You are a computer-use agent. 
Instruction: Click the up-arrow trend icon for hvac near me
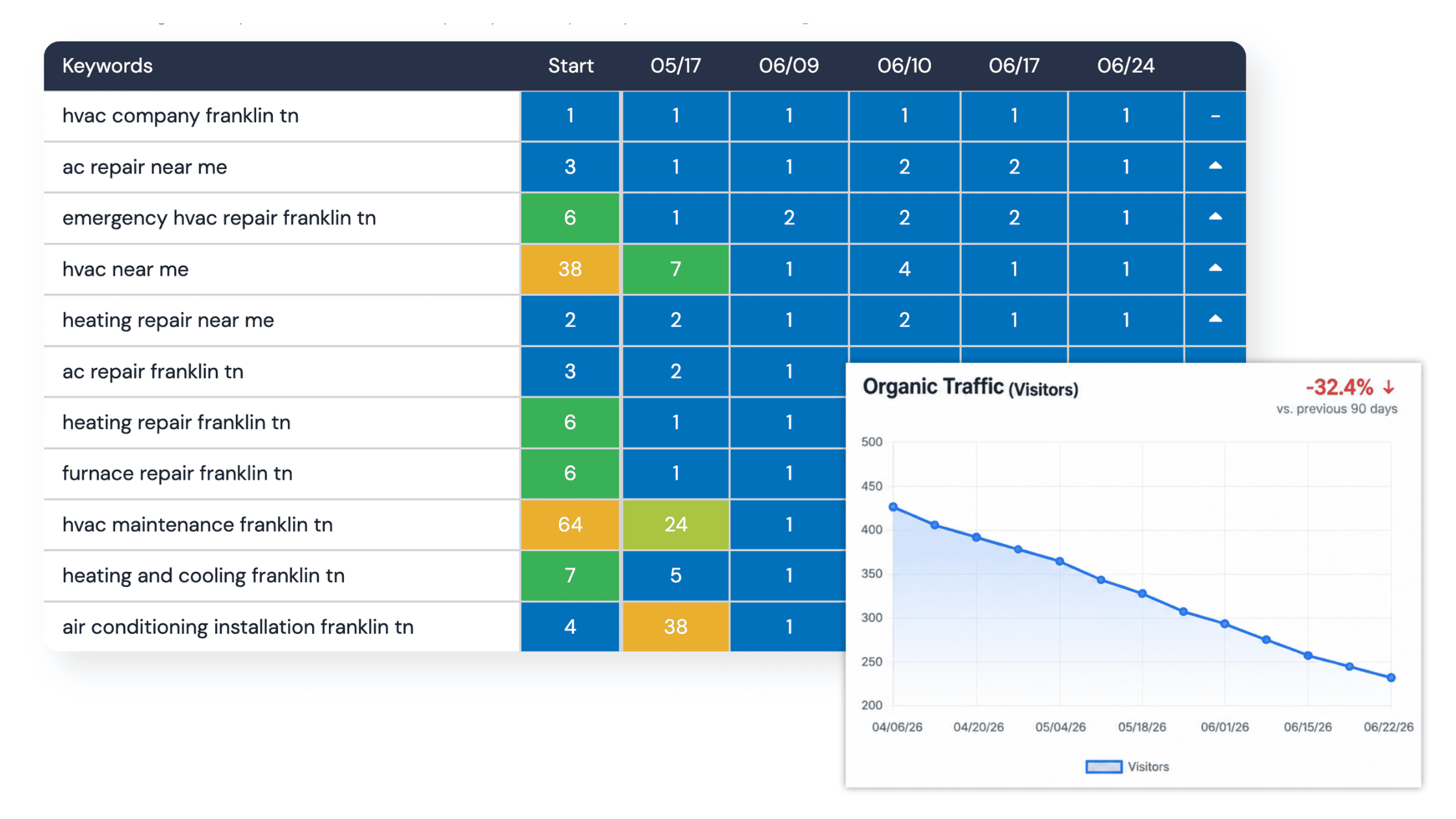point(1215,268)
